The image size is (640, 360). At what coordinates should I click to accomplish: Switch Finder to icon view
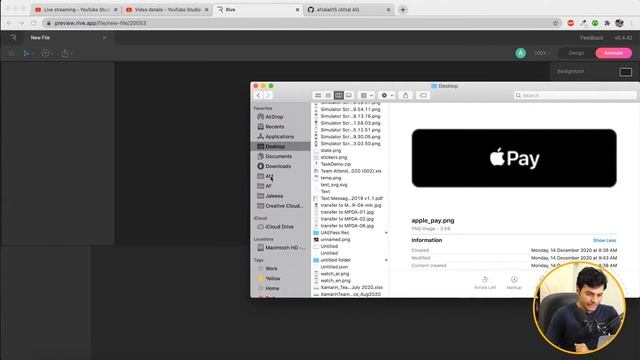pos(318,96)
